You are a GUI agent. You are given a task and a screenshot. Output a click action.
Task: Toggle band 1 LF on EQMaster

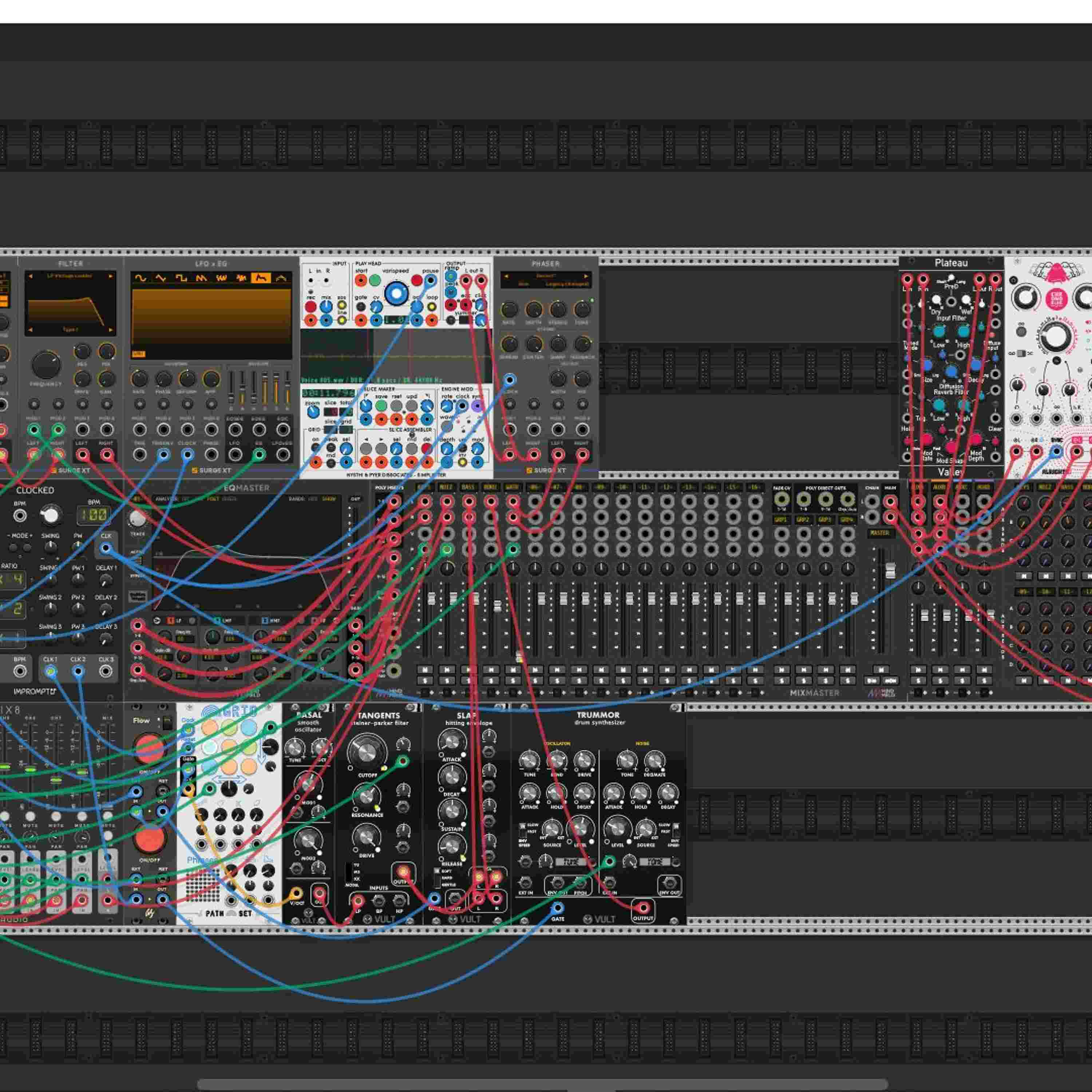tap(171, 621)
